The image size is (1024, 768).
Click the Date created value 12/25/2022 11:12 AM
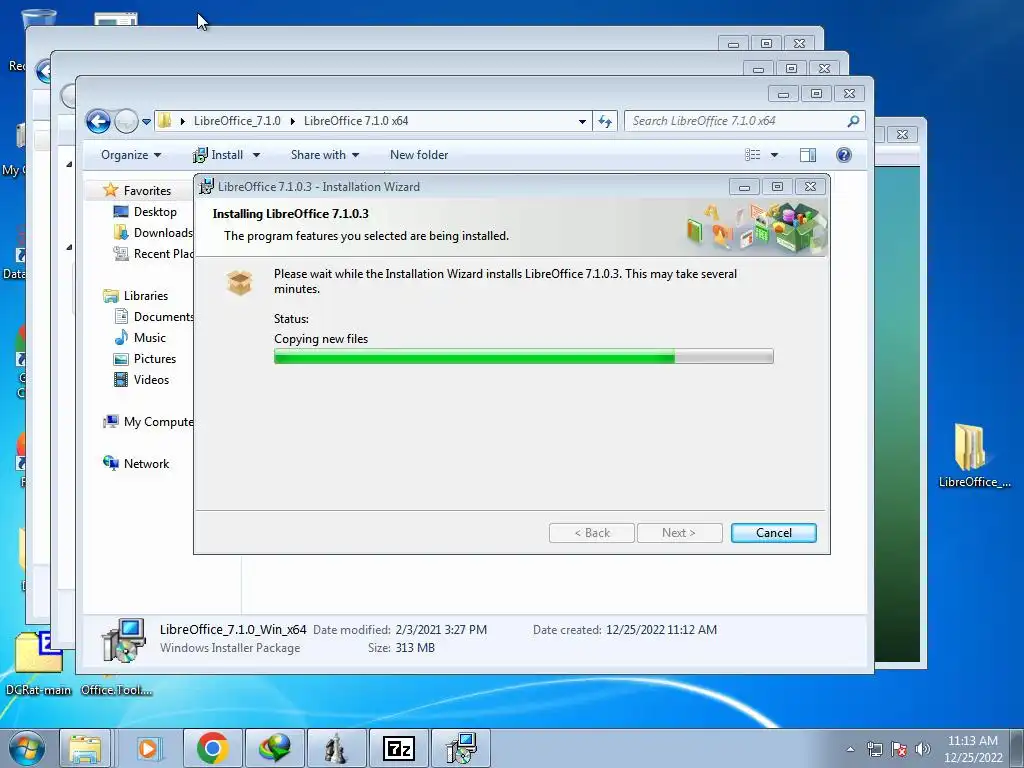[661, 630]
